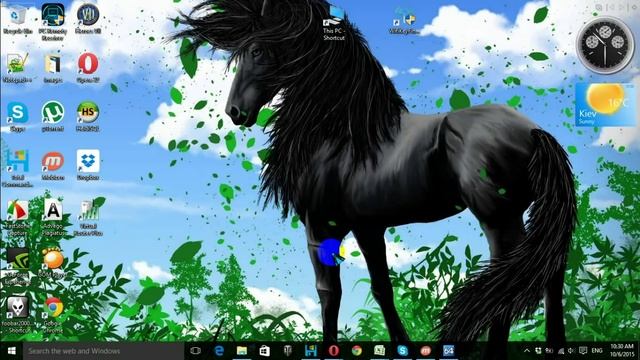Click the blue 64 taskbar icon
640x360 pixels.
click(x=449, y=351)
